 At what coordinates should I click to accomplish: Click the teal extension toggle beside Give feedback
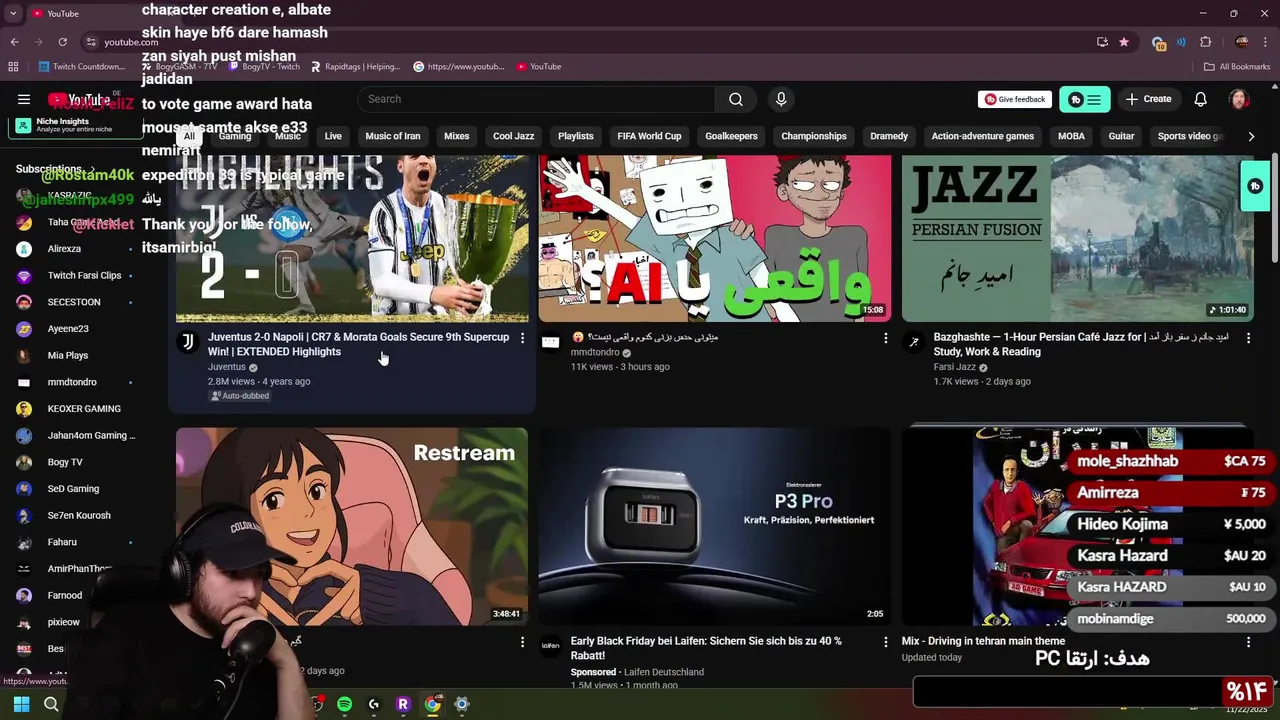(1084, 99)
